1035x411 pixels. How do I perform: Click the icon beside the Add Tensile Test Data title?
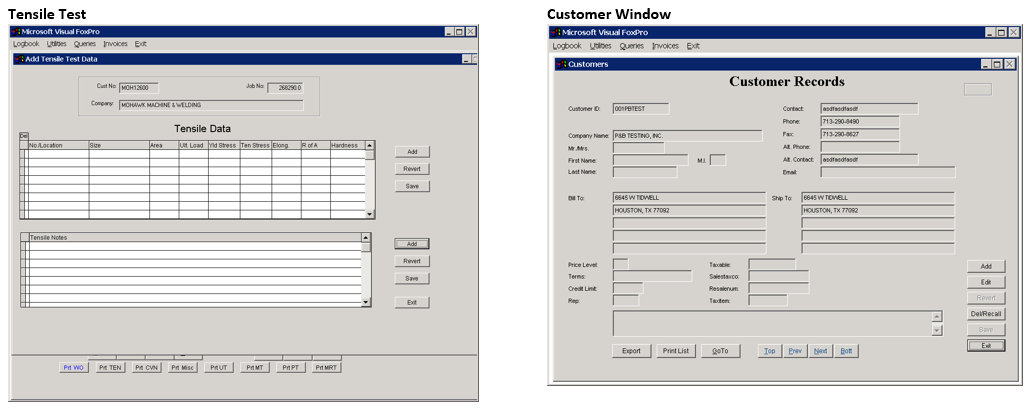pos(19,59)
